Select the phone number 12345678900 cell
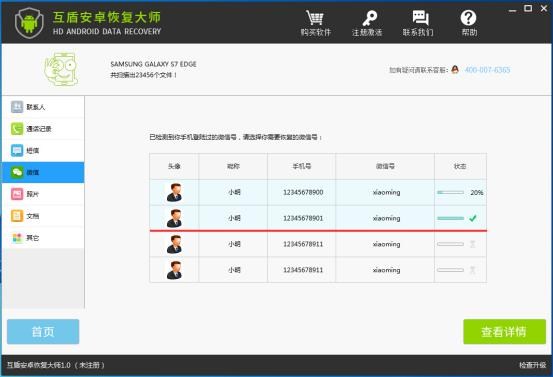 (302, 193)
